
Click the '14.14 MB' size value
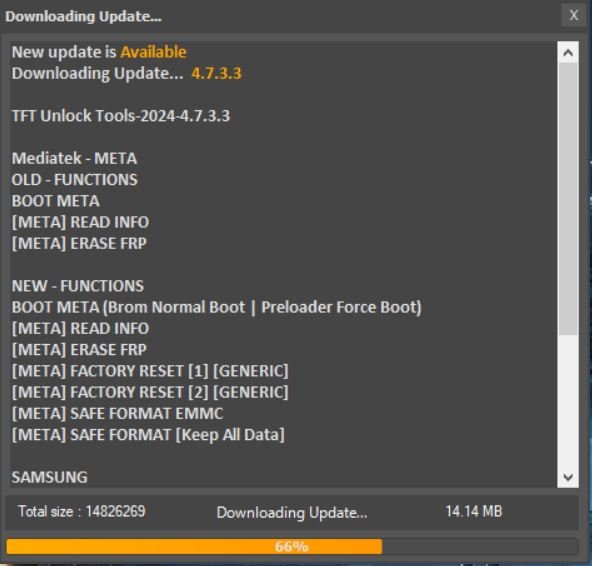click(x=474, y=511)
